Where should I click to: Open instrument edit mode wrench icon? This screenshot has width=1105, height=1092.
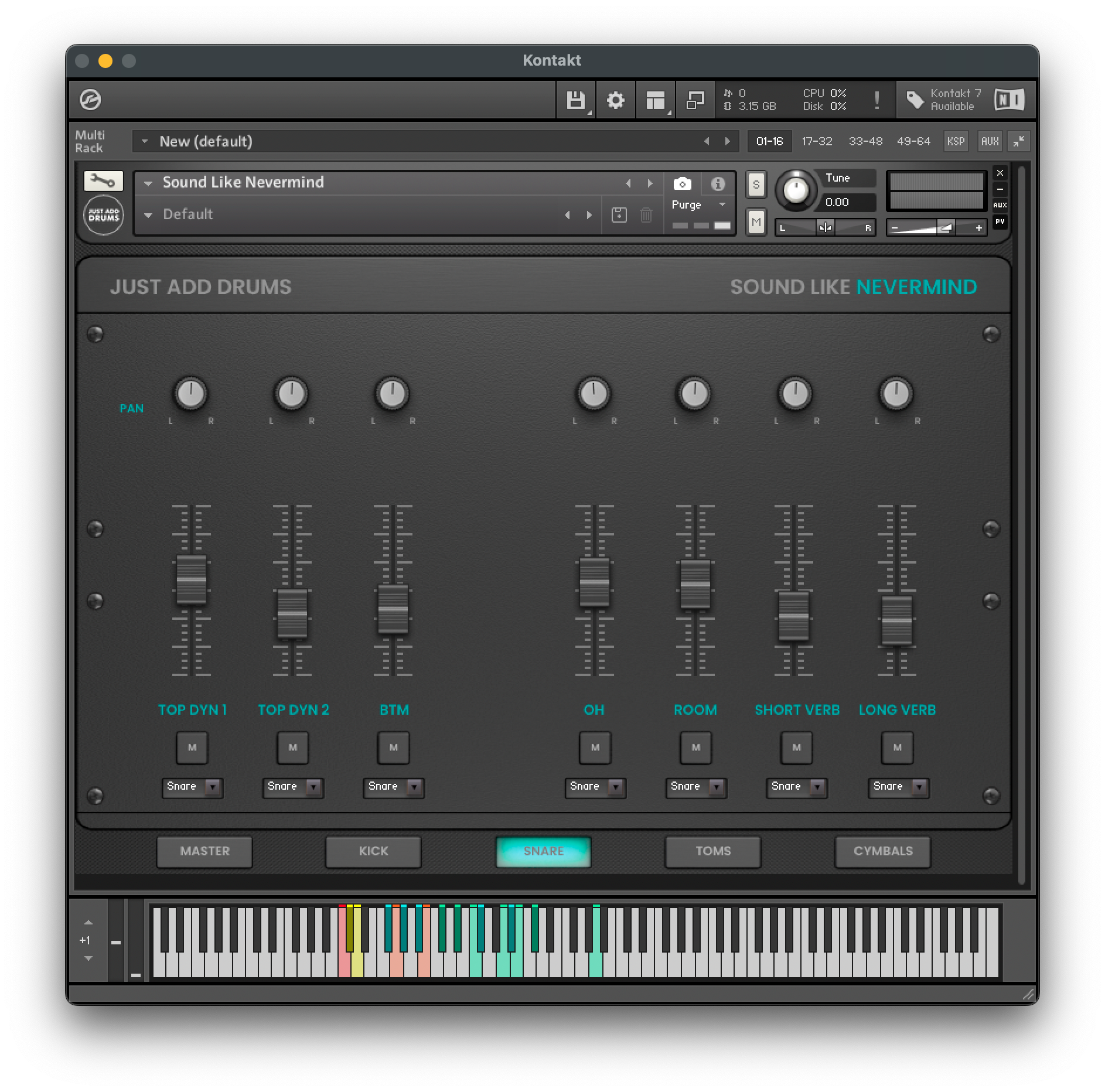103,180
